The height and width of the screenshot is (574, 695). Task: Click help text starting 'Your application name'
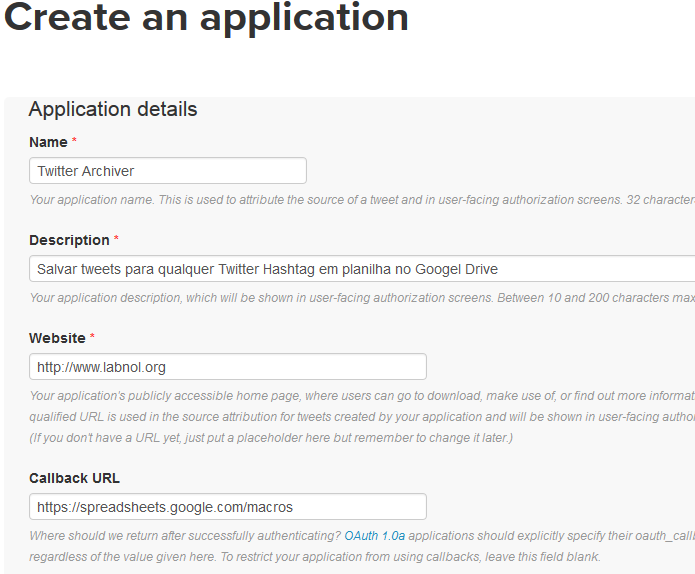[x=362, y=200]
